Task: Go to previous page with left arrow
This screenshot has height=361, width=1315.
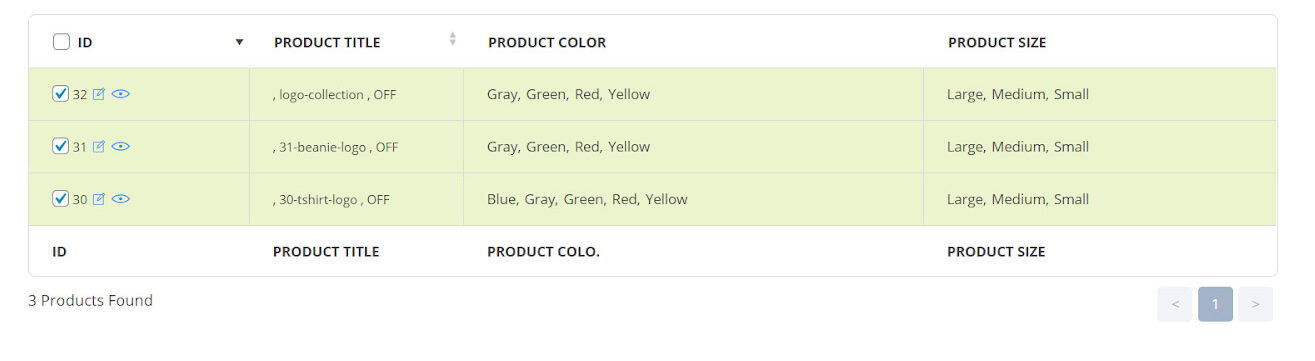Action: click(x=1175, y=304)
